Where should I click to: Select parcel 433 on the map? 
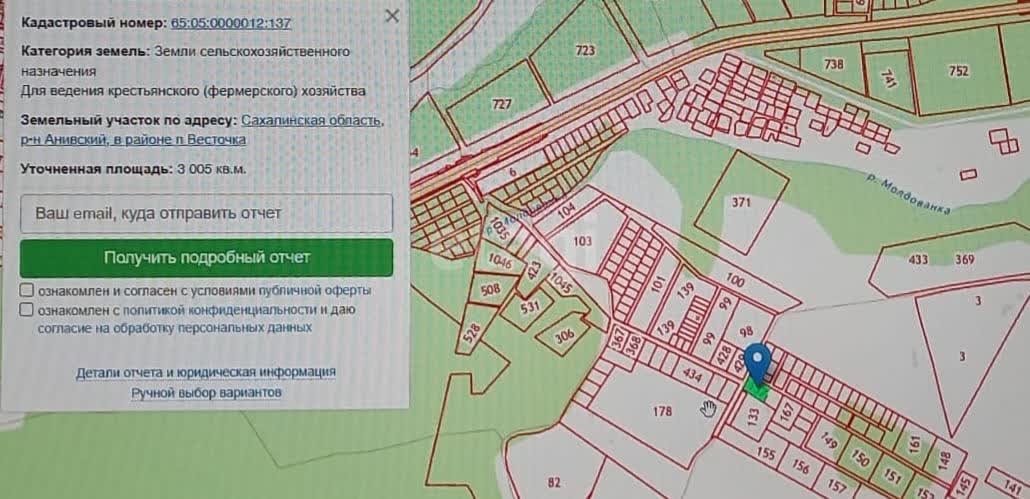point(918,259)
